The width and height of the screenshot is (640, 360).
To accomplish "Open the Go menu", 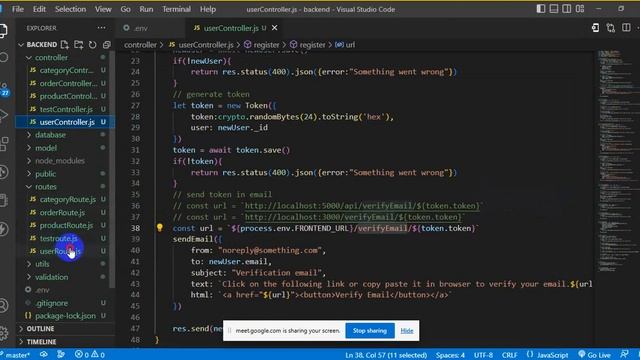I will [126, 9].
